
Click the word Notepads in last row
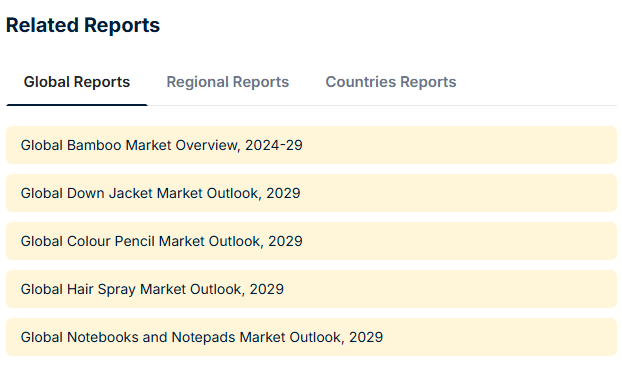coord(203,337)
